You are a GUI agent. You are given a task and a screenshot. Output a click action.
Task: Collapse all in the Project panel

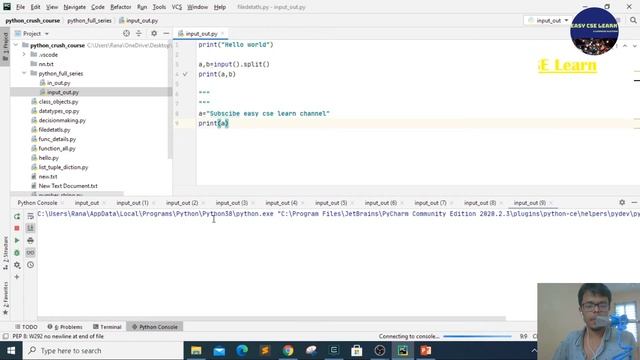(139, 33)
